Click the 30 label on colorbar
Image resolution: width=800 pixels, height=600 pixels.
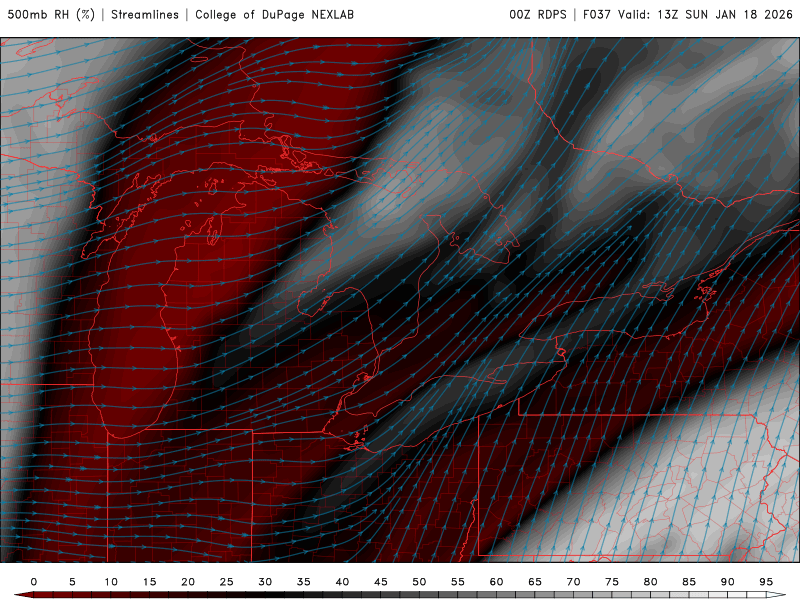[x=265, y=582]
